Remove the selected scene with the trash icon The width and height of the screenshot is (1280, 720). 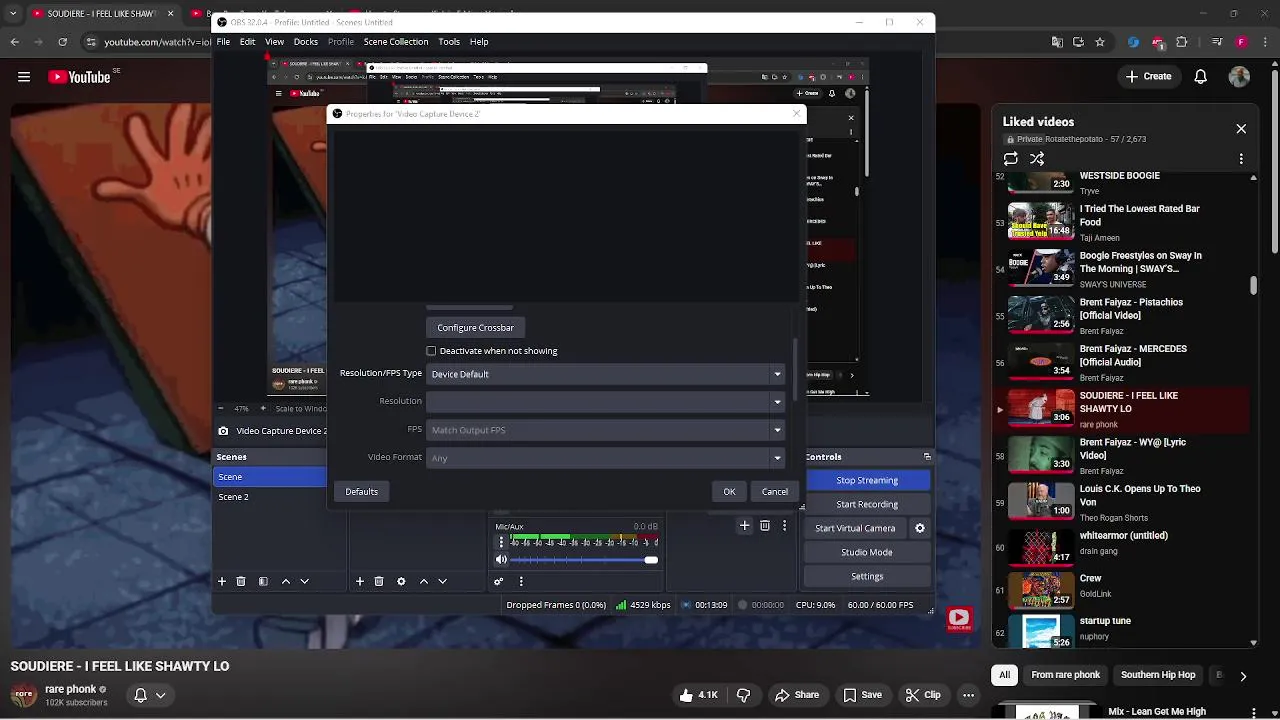241,581
